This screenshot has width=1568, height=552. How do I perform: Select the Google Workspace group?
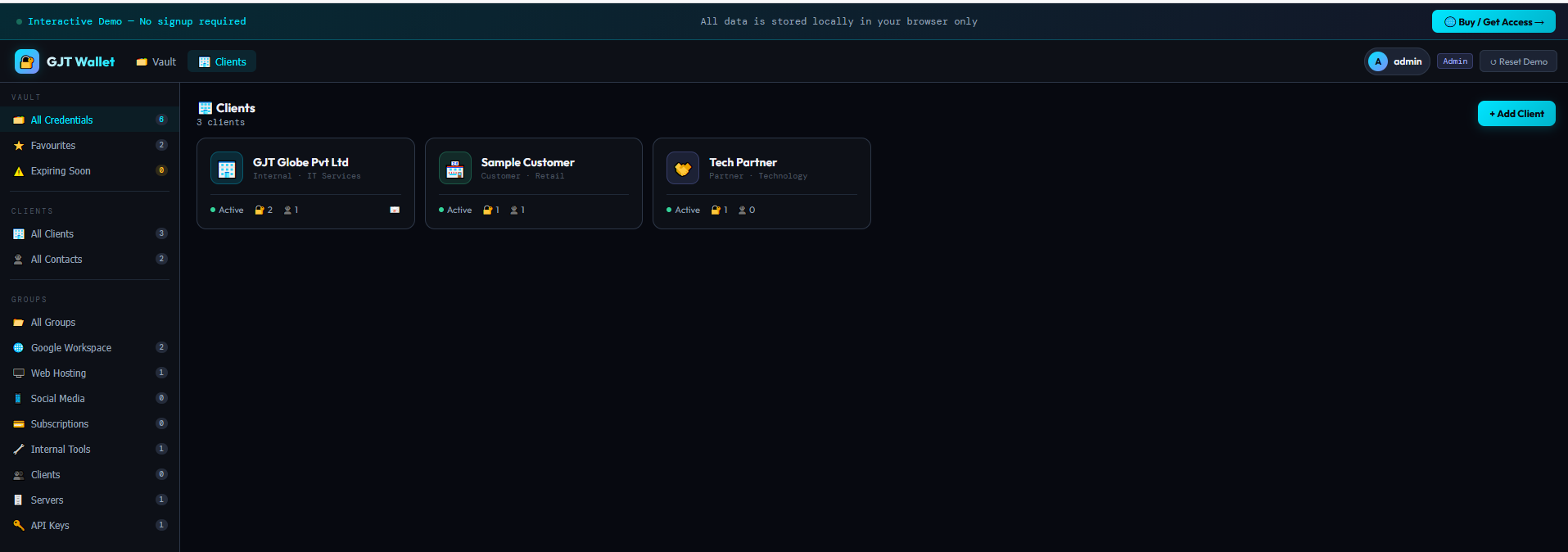coord(89,347)
